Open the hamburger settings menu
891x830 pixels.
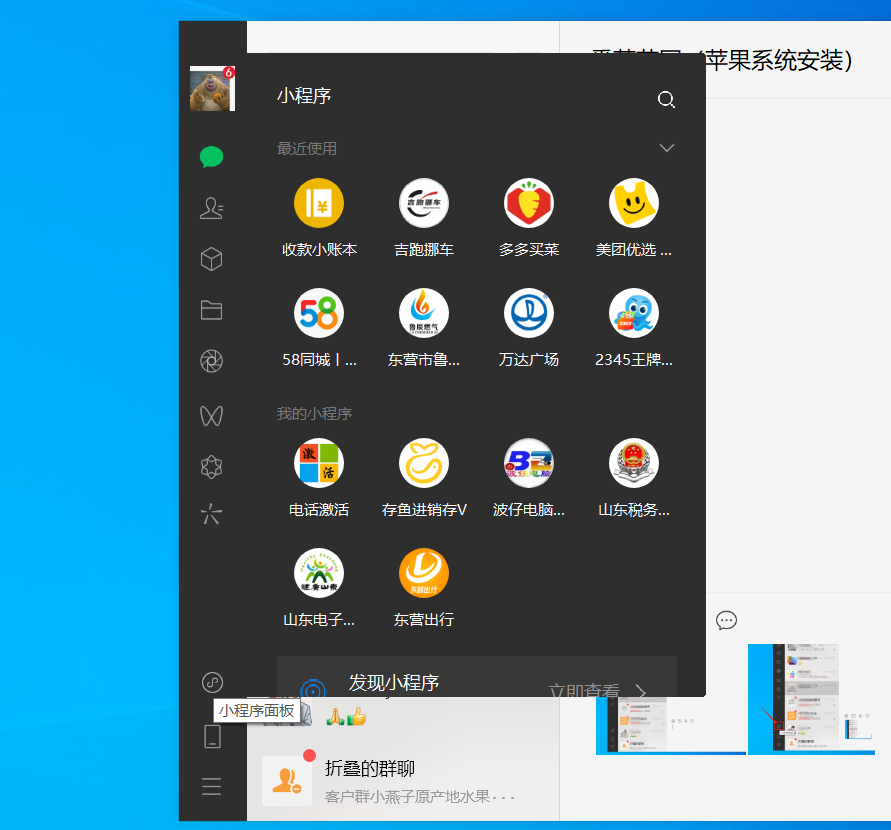211,786
